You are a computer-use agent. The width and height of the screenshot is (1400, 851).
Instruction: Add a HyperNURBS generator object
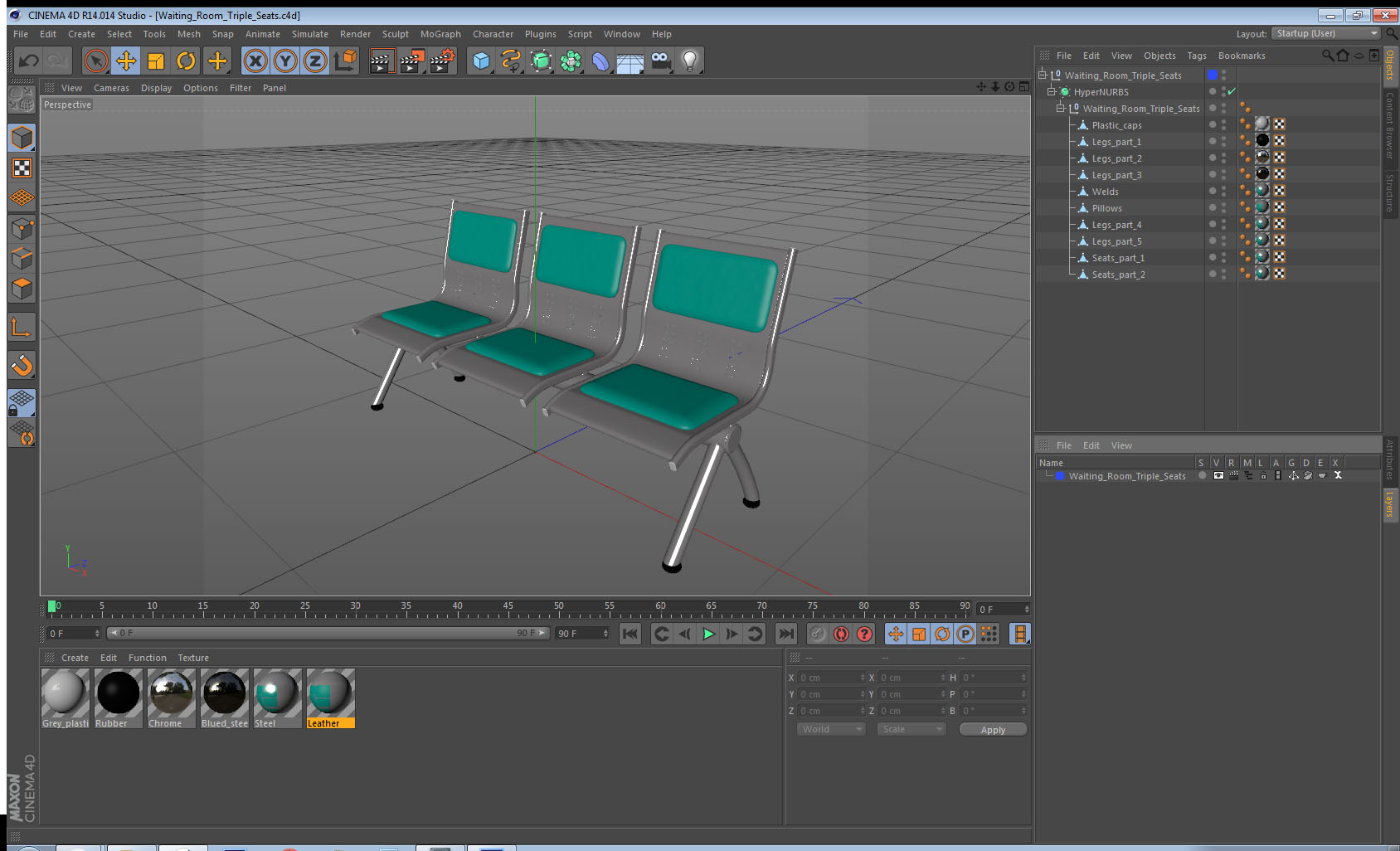tap(541, 61)
